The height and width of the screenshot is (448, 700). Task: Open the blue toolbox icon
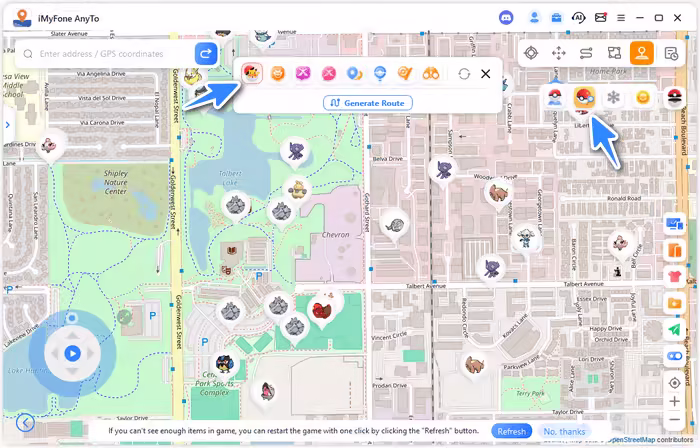click(x=556, y=18)
